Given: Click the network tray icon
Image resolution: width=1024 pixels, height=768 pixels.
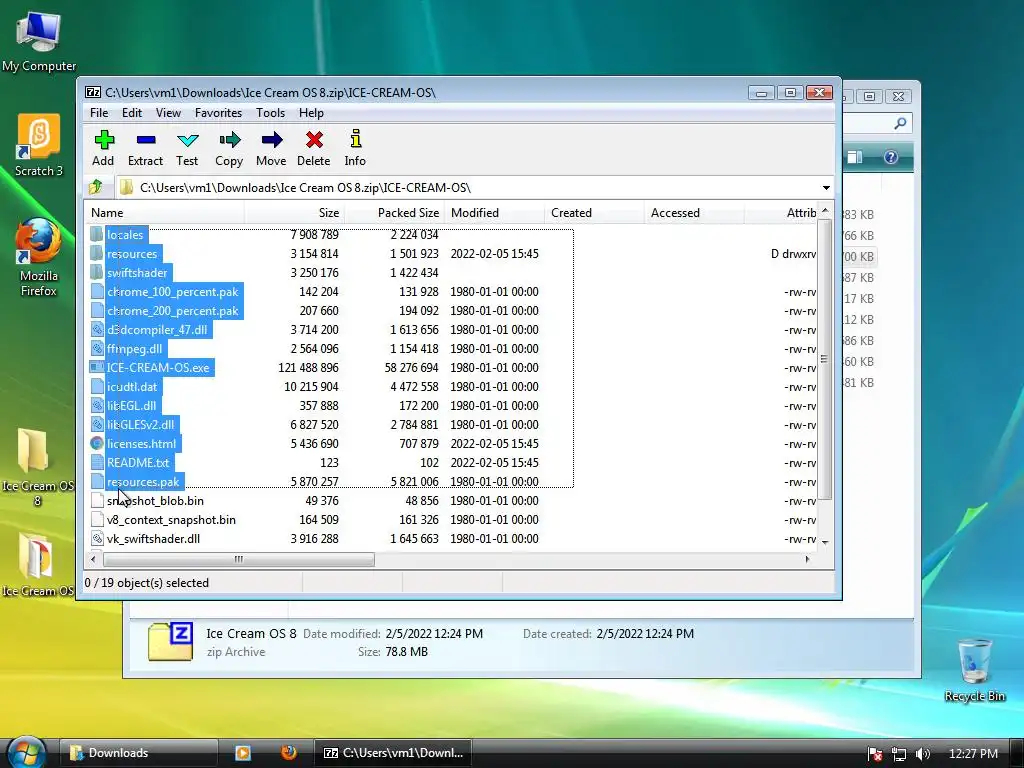Looking at the screenshot, I should (x=899, y=754).
